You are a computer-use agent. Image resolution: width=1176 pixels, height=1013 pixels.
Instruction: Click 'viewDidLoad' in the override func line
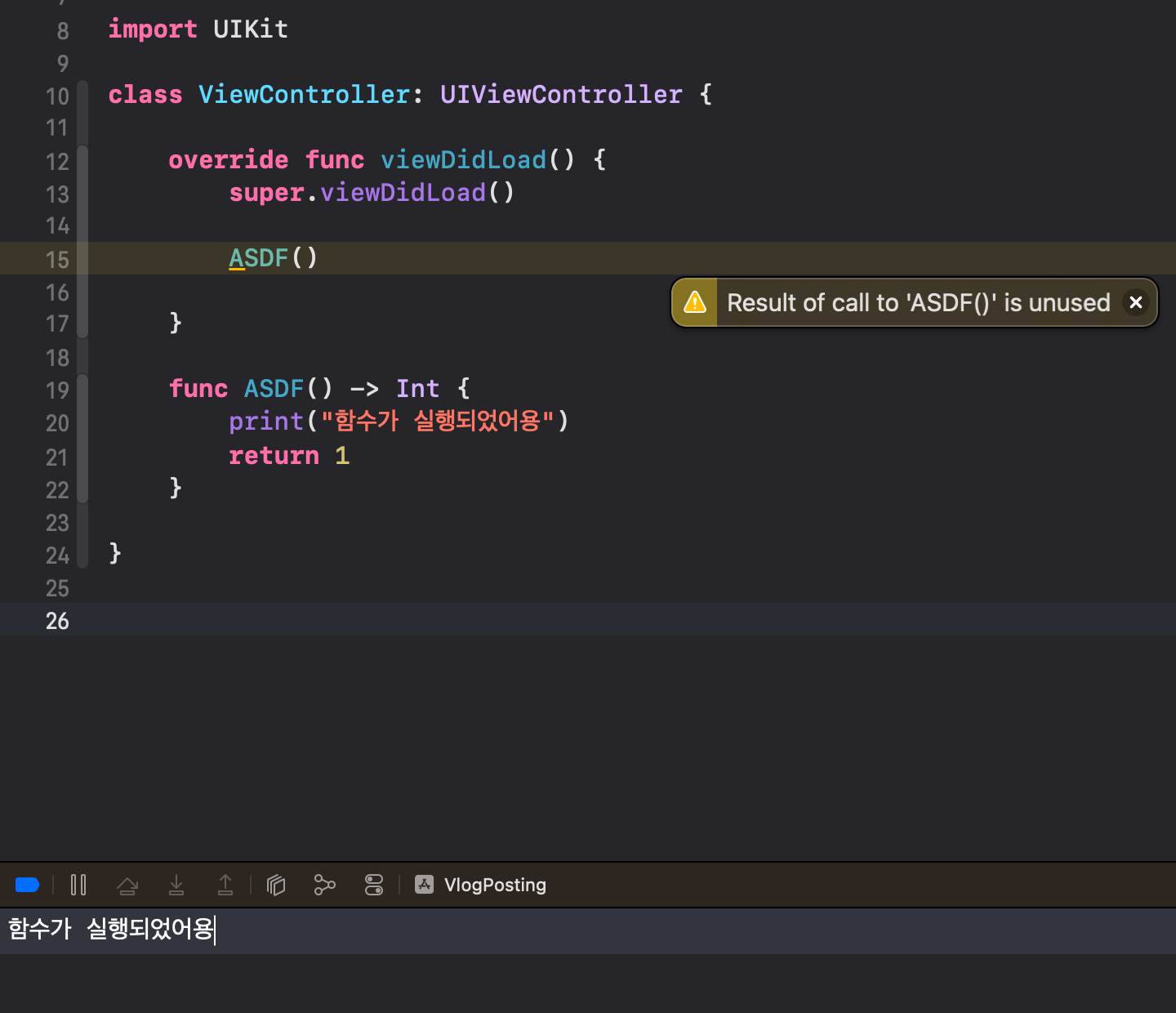coord(463,160)
